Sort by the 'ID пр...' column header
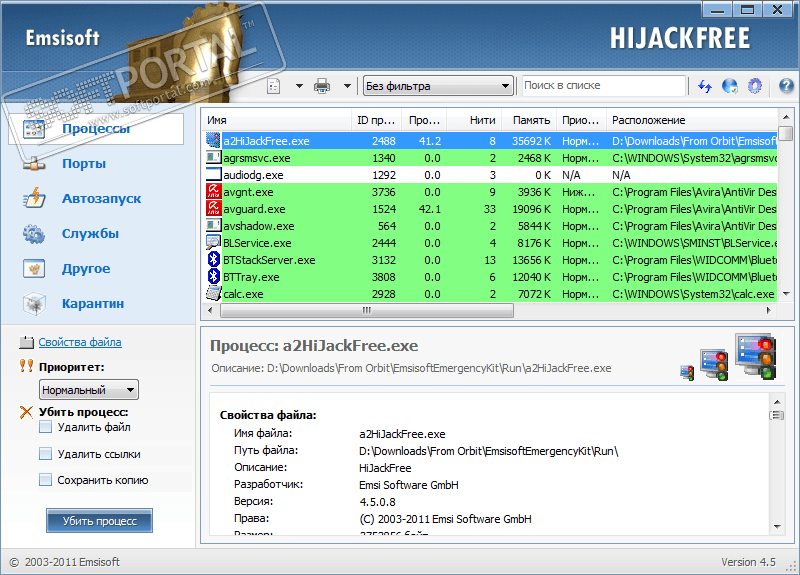 coord(377,120)
